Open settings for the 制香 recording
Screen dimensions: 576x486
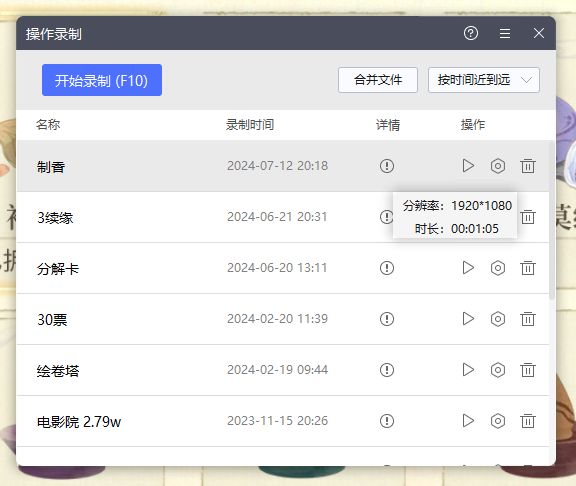click(x=498, y=166)
